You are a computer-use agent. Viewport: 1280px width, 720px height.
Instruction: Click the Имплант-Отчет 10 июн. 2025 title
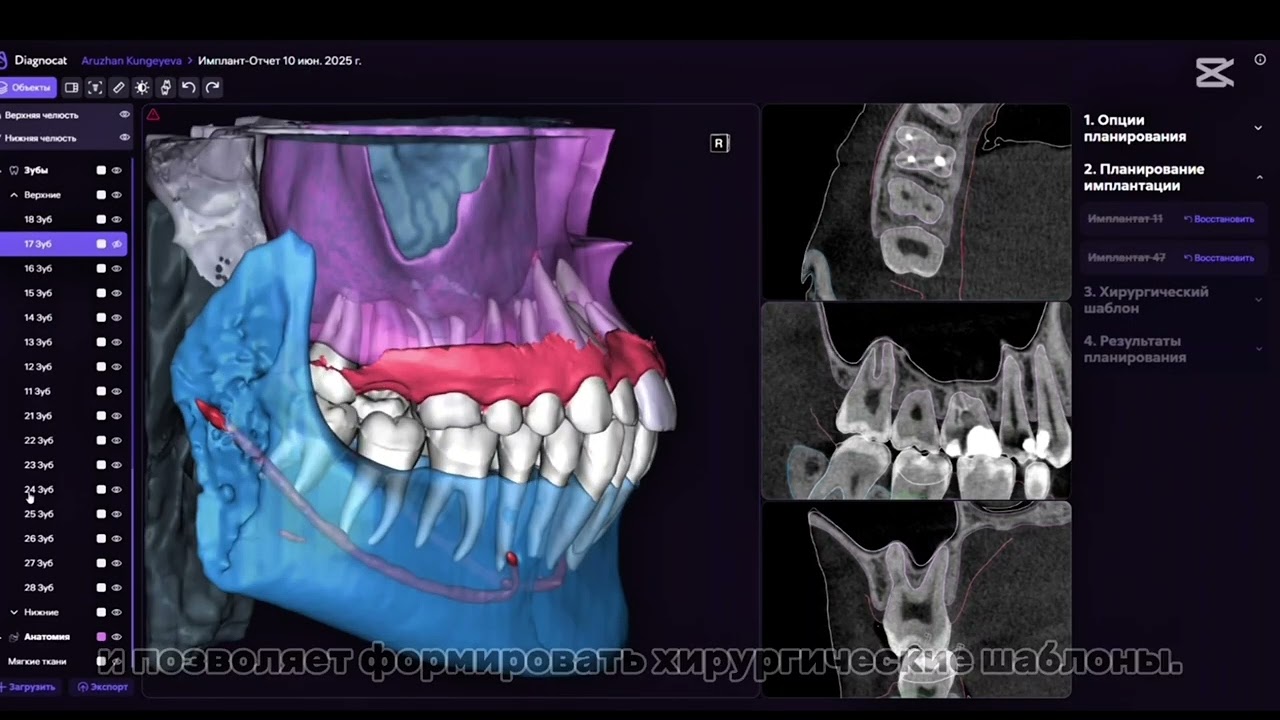coord(280,61)
